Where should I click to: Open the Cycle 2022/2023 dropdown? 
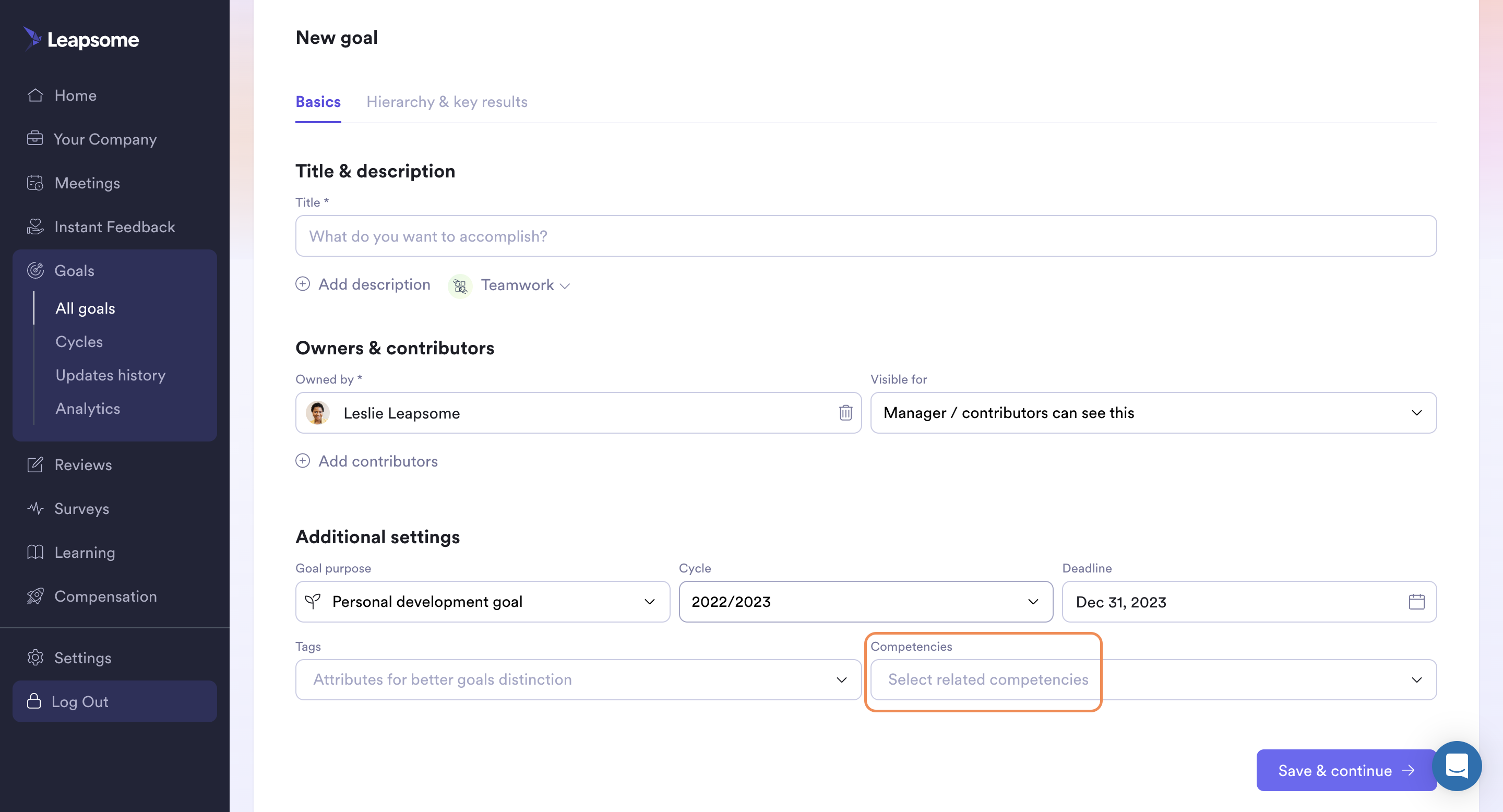(x=866, y=601)
